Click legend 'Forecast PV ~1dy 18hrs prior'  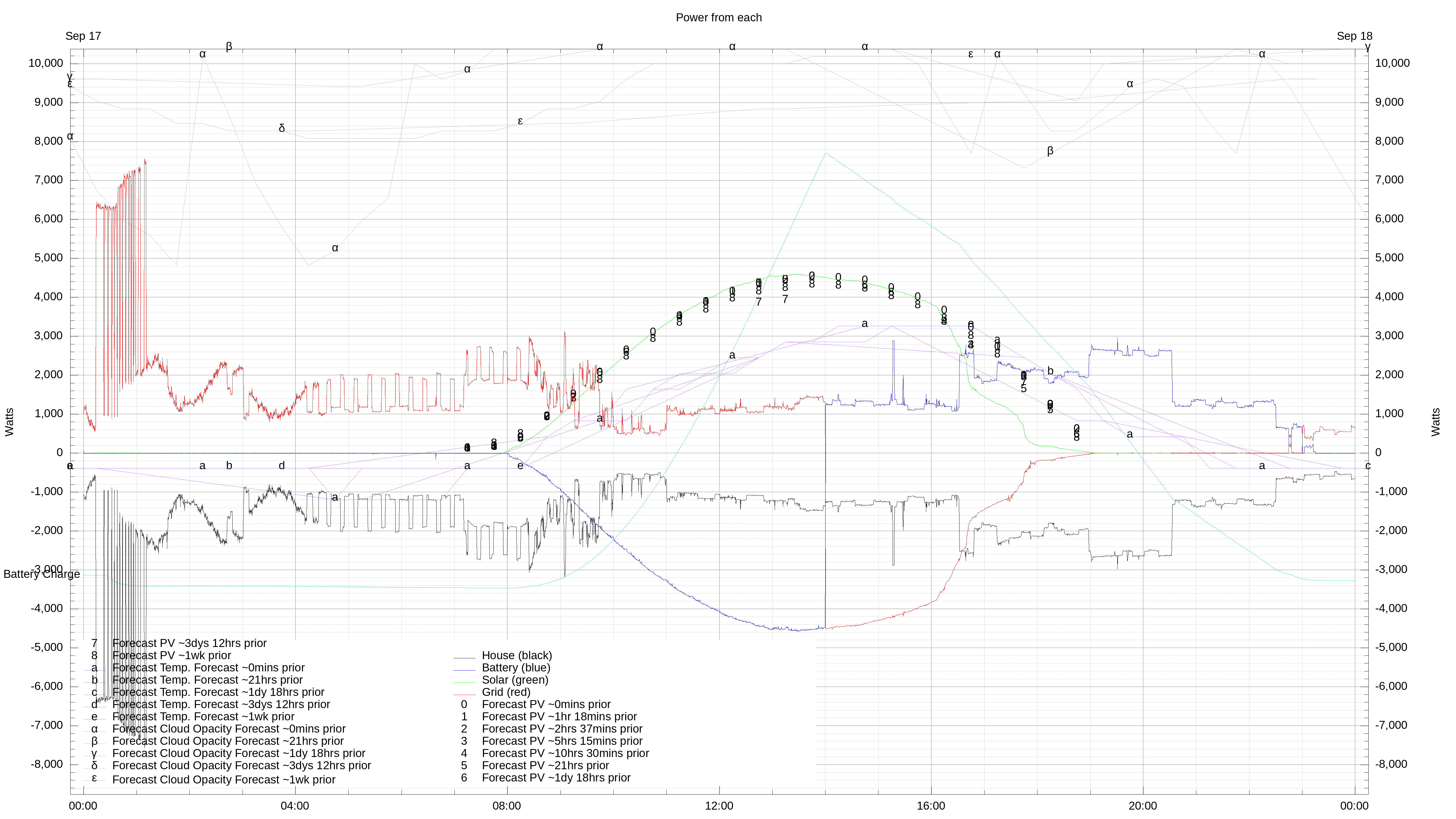(556, 778)
